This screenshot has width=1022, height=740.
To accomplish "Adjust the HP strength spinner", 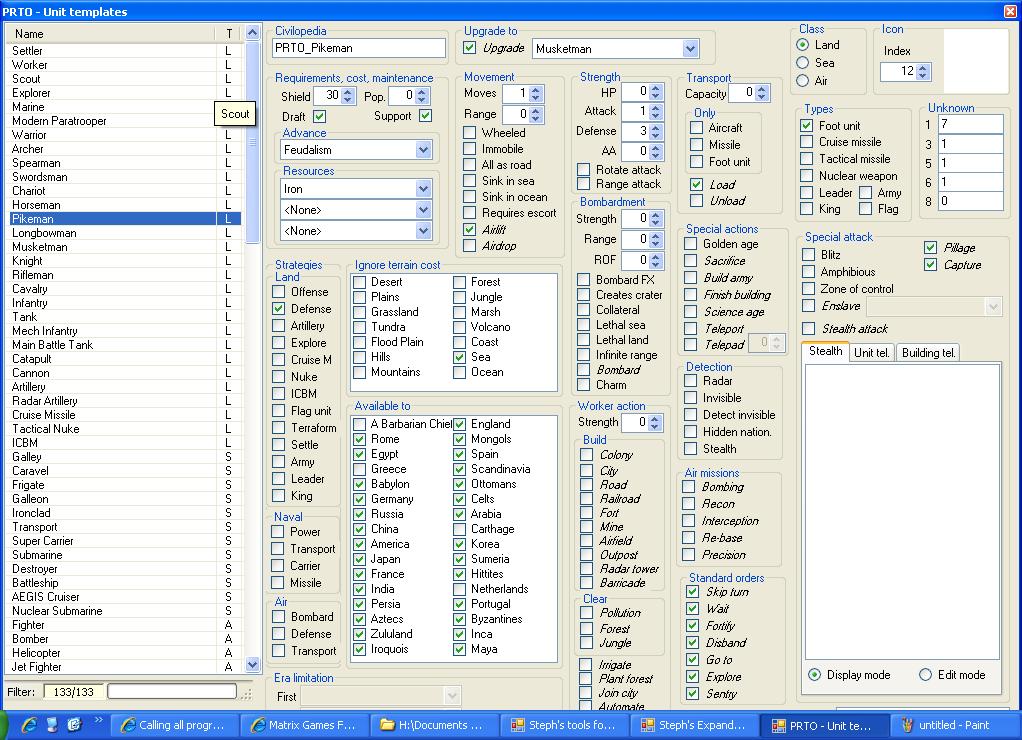I will click(656, 92).
